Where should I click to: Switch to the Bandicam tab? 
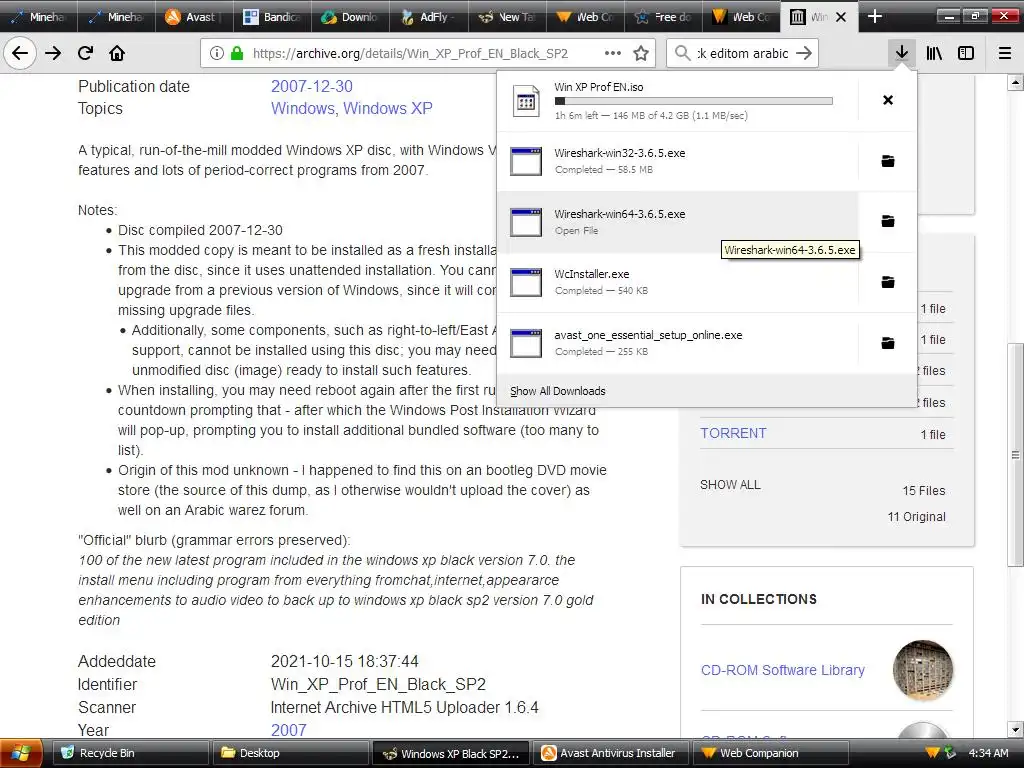click(x=272, y=17)
